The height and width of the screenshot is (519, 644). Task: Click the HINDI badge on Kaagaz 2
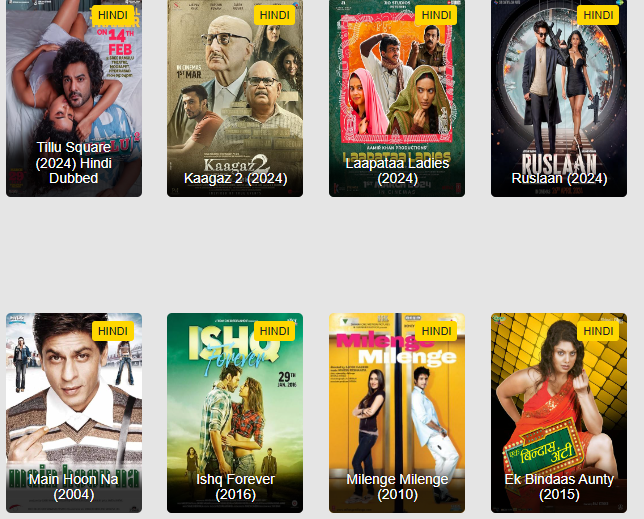point(274,15)
